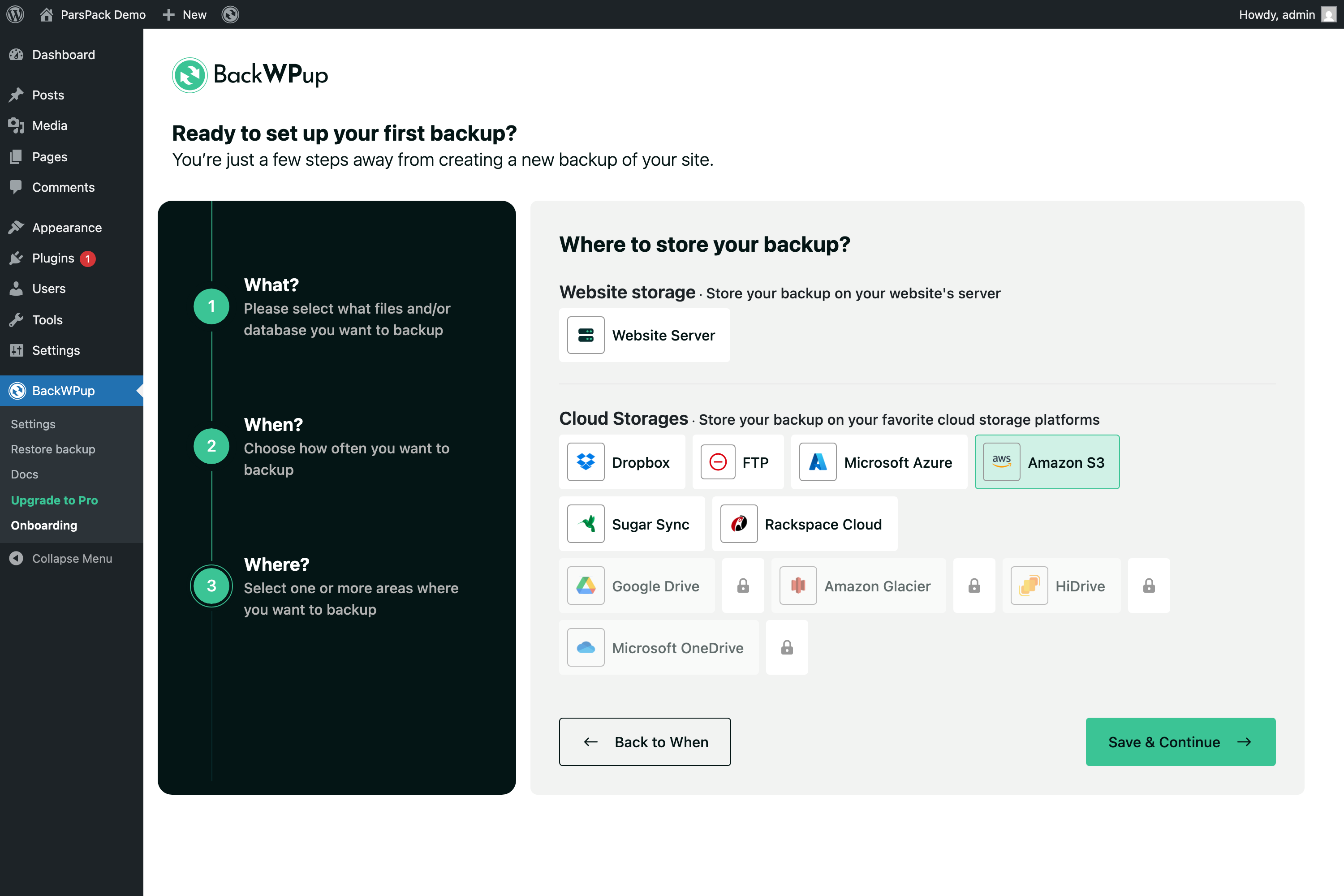The height and width of the screenshot is (896, 1344).
Task: Open BackWPup Settings submenu link
Action: coord(33,424)
